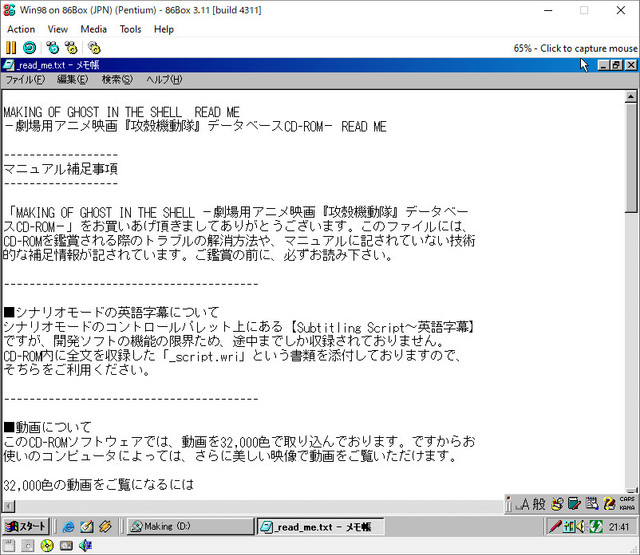This screenshot has height=555, width=640.
Task: Open 86Box View menu
Action: tap(58, 29)
